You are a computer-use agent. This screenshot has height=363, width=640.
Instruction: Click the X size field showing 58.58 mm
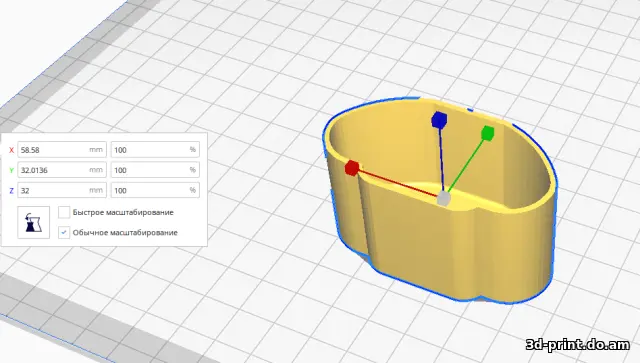(62, 150)
